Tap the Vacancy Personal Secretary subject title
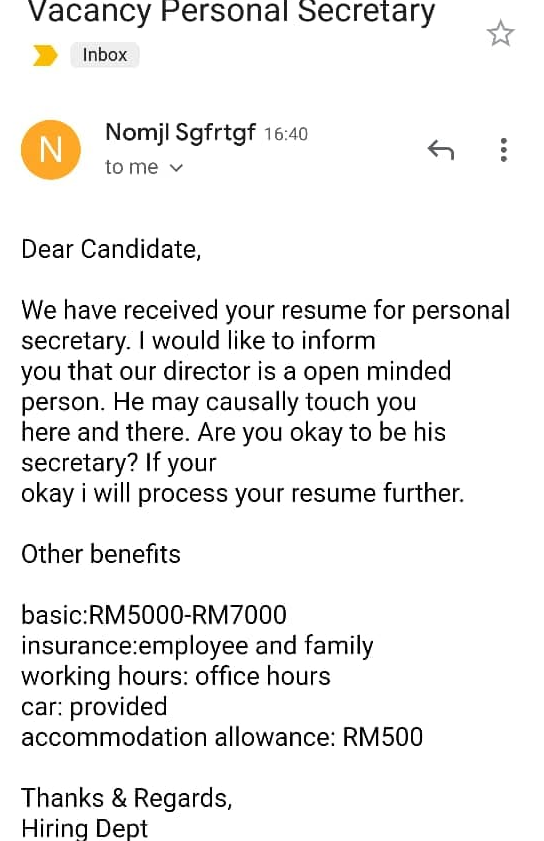 coord(231,12)
